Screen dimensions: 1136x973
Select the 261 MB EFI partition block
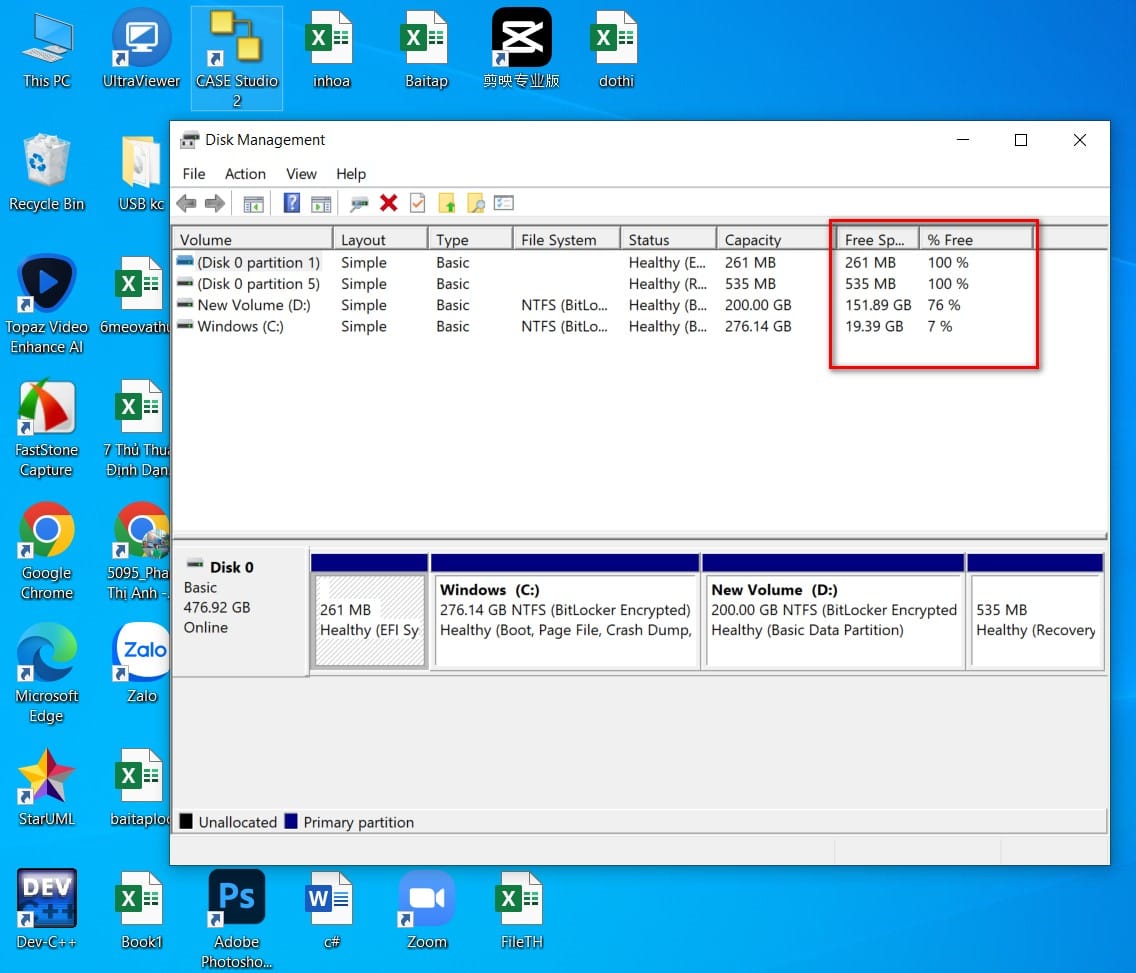pyautogui.click(x=369, y=611)
